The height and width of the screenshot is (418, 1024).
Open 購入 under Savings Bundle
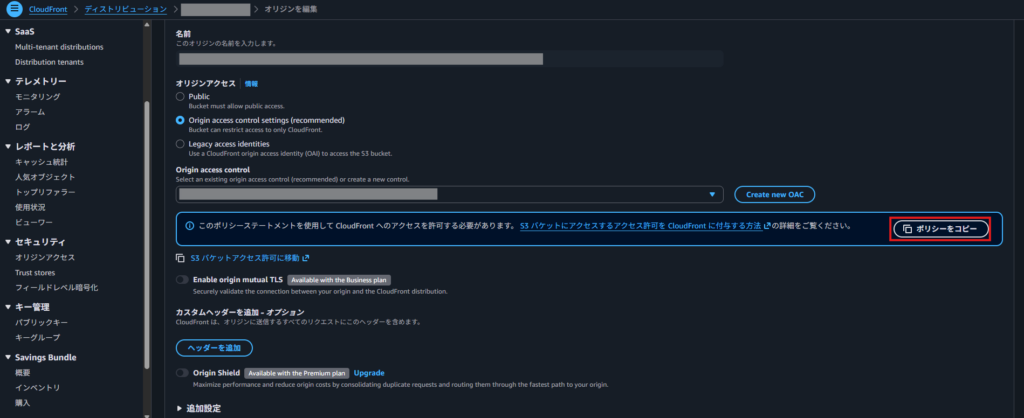pos(23,403)
